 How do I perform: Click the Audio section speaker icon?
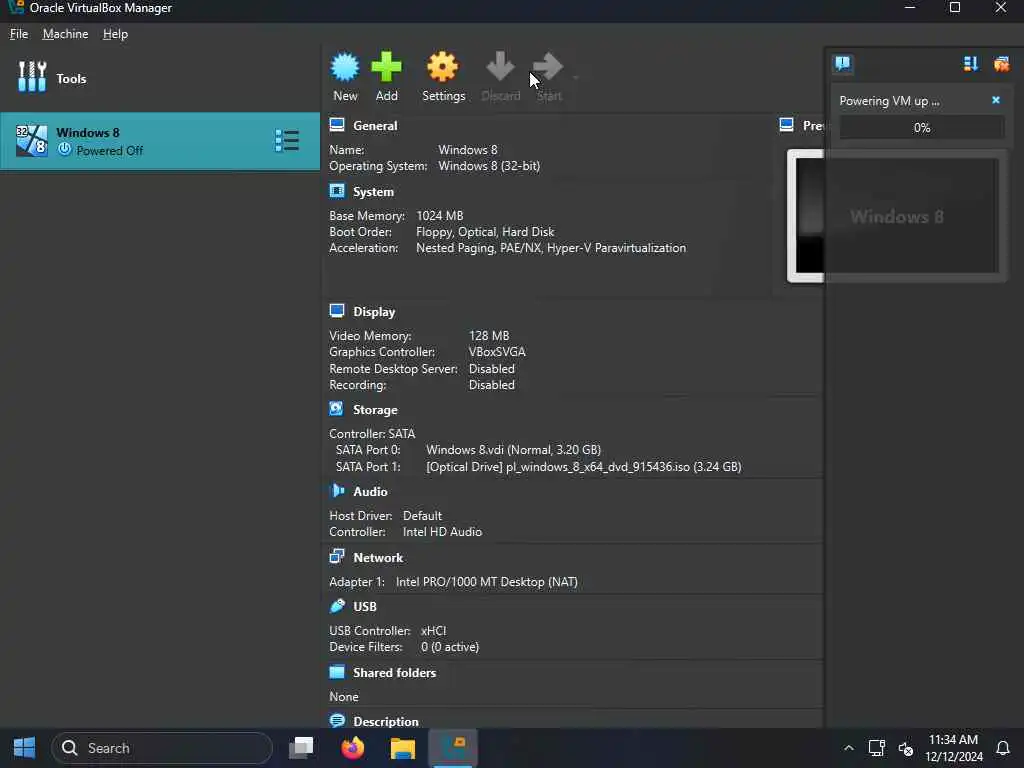pos(337,490)
